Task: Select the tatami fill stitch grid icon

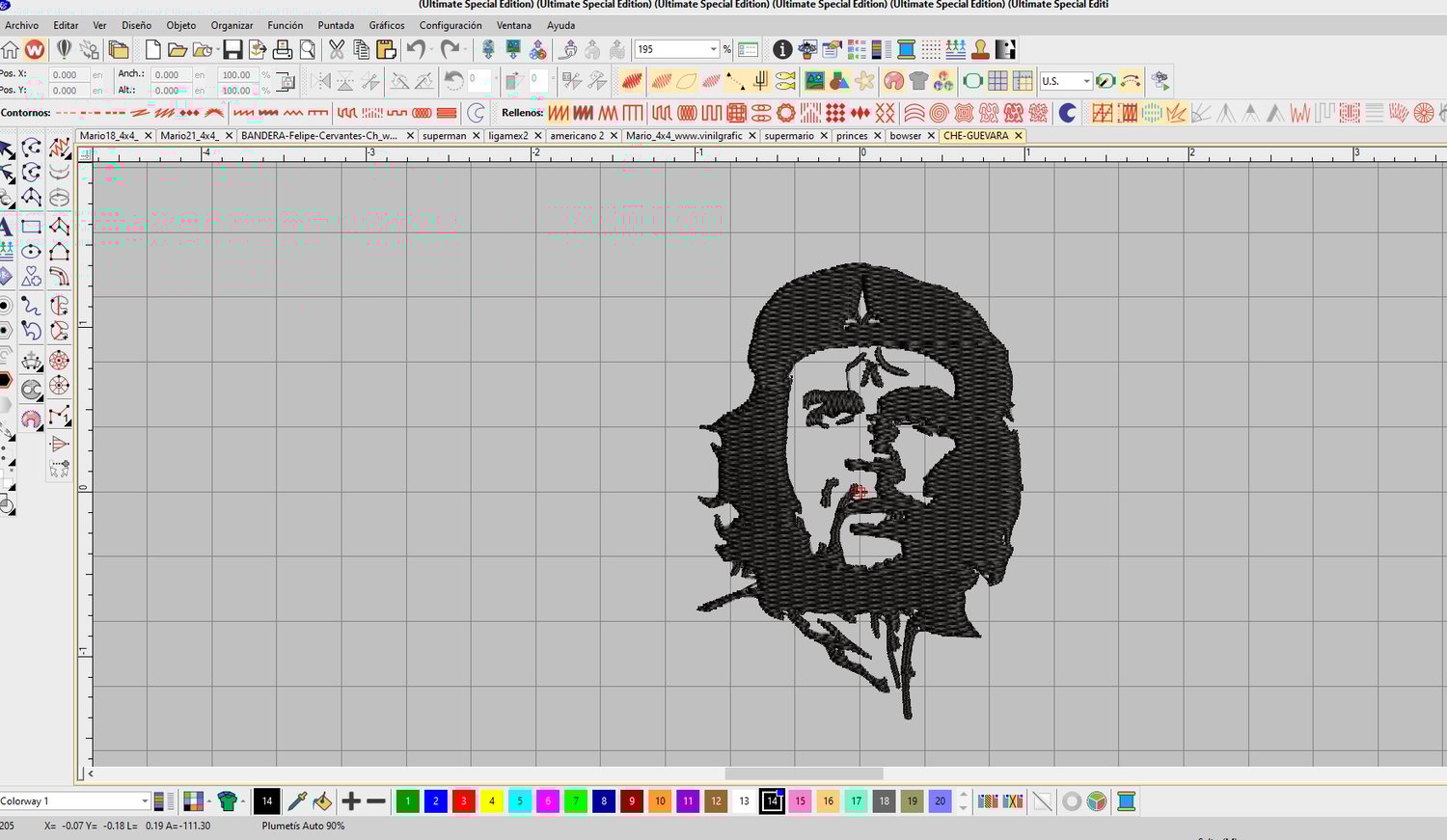Action: pyautogui.click(x=736, y=113)
